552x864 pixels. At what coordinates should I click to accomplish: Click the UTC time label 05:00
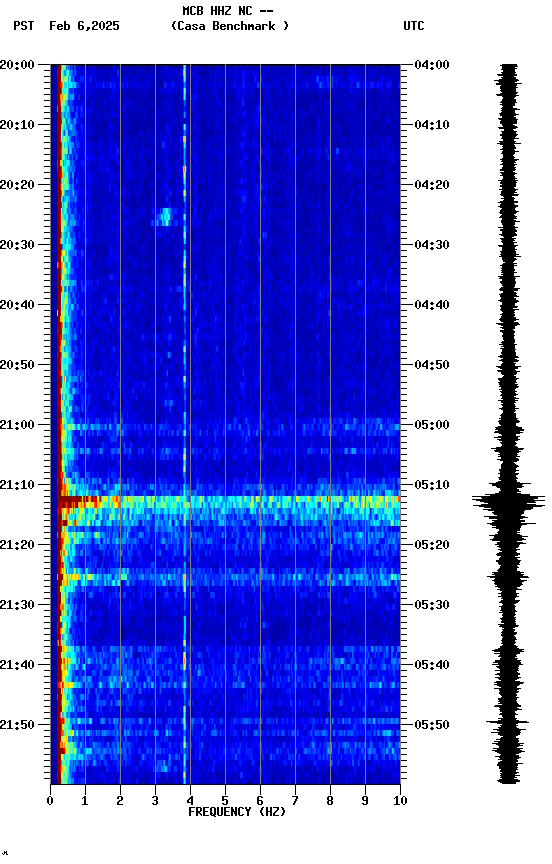[432, 425]
